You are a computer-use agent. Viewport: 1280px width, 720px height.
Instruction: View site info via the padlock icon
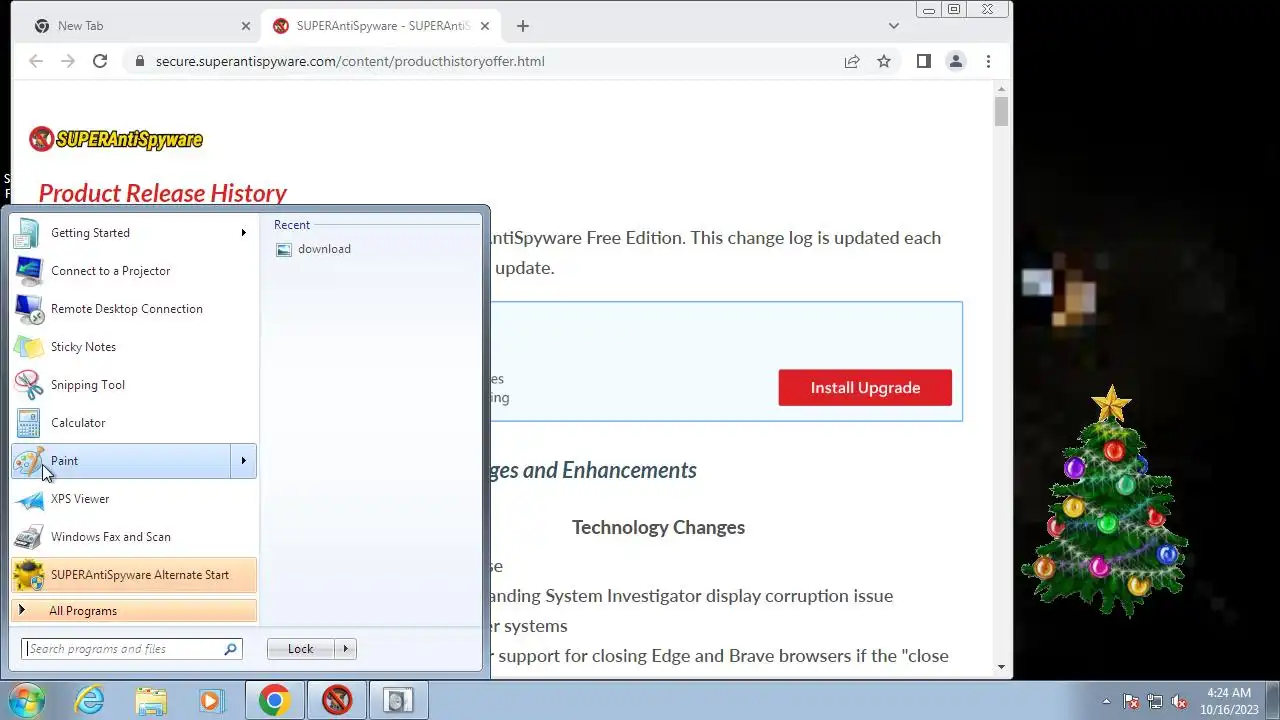point(138,61)
